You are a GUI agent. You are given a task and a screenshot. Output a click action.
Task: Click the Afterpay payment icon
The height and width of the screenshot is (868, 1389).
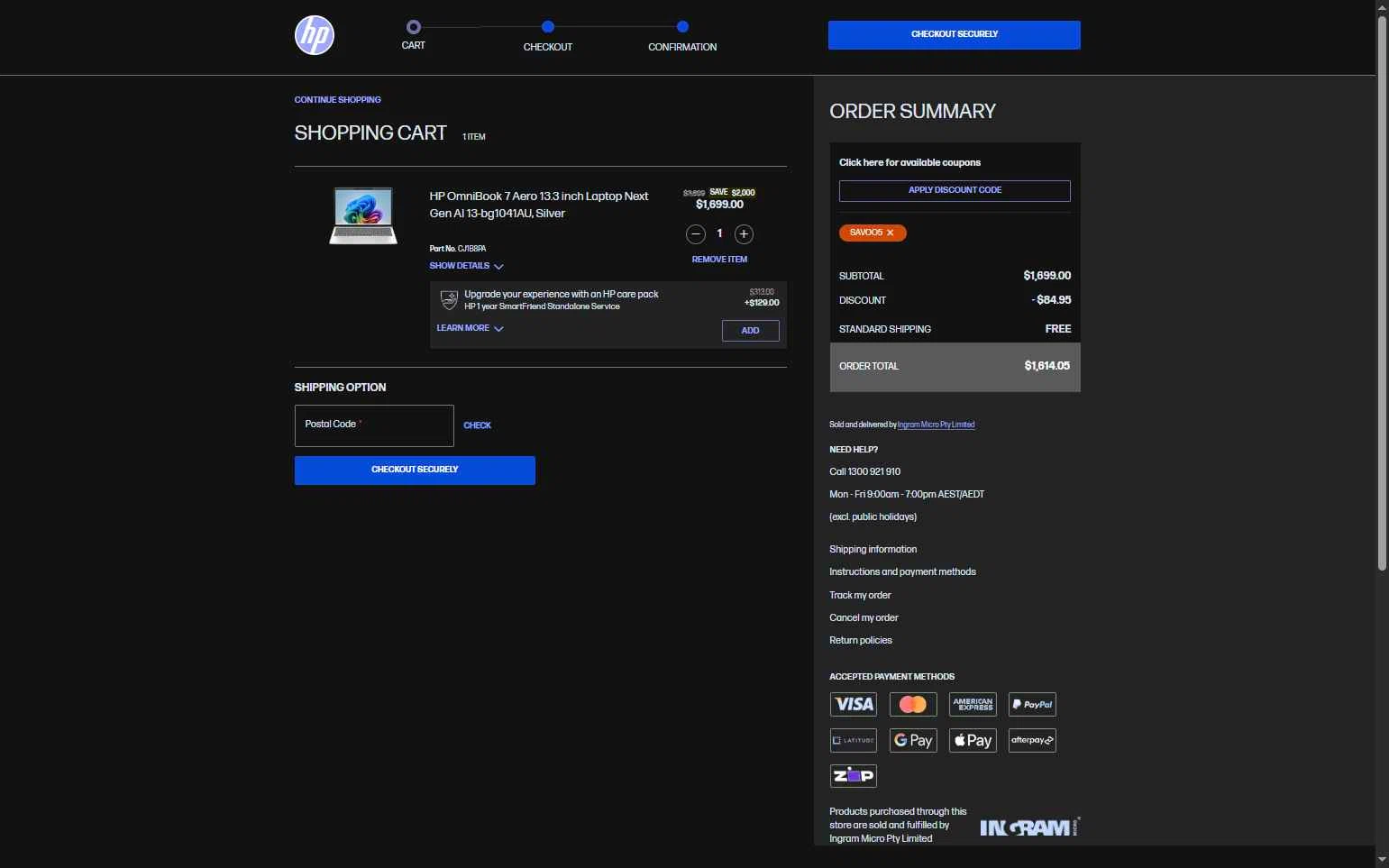tap(1032, 740)
